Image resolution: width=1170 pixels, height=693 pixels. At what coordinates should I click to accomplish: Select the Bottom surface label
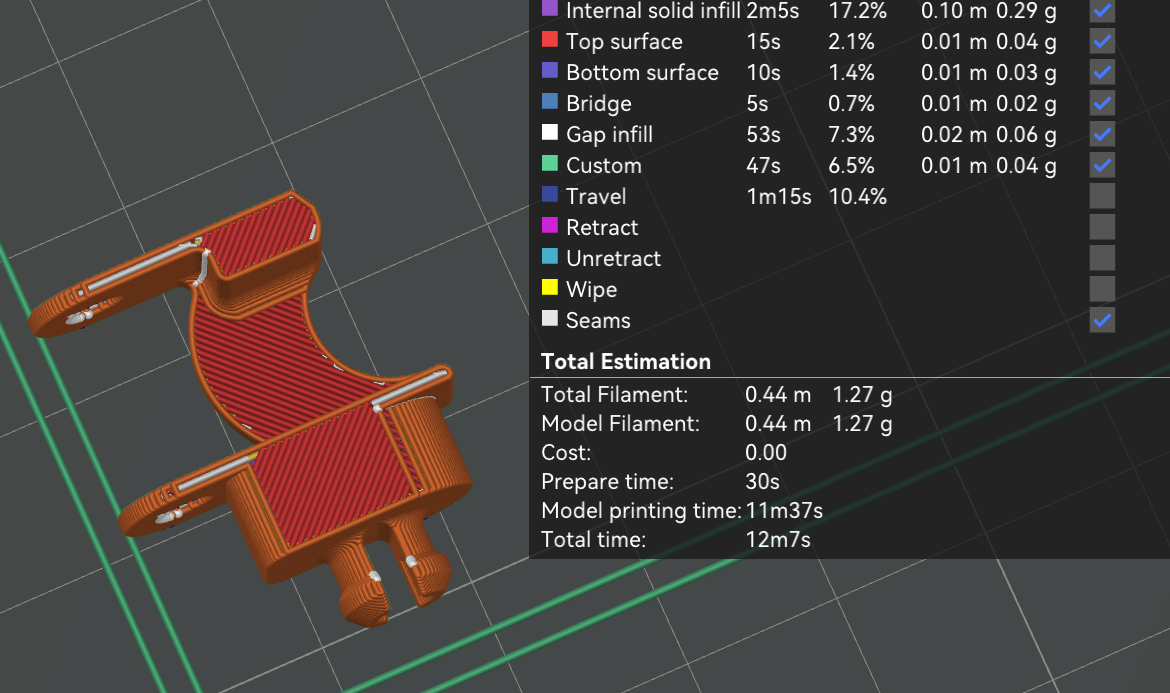pos(642,72)
